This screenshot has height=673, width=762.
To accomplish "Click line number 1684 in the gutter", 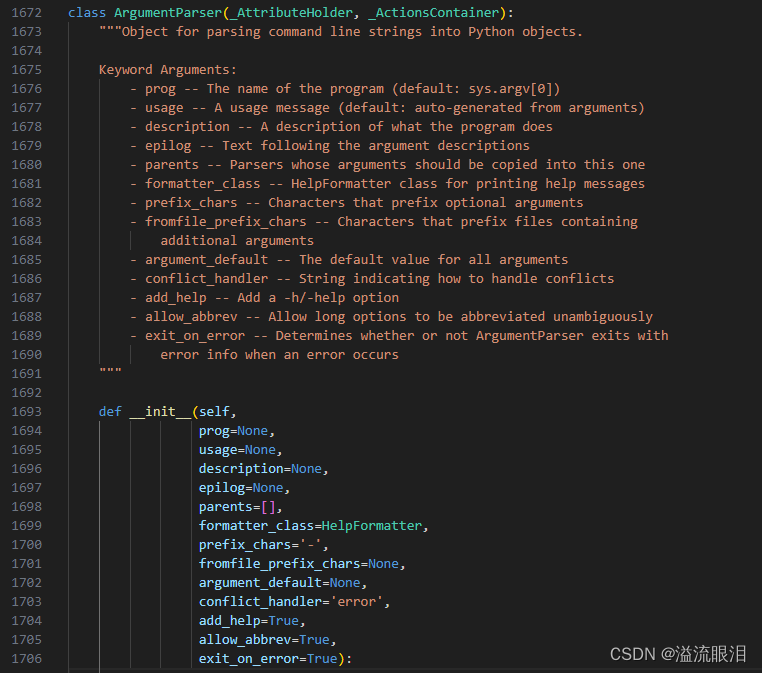I will point(27,241).
